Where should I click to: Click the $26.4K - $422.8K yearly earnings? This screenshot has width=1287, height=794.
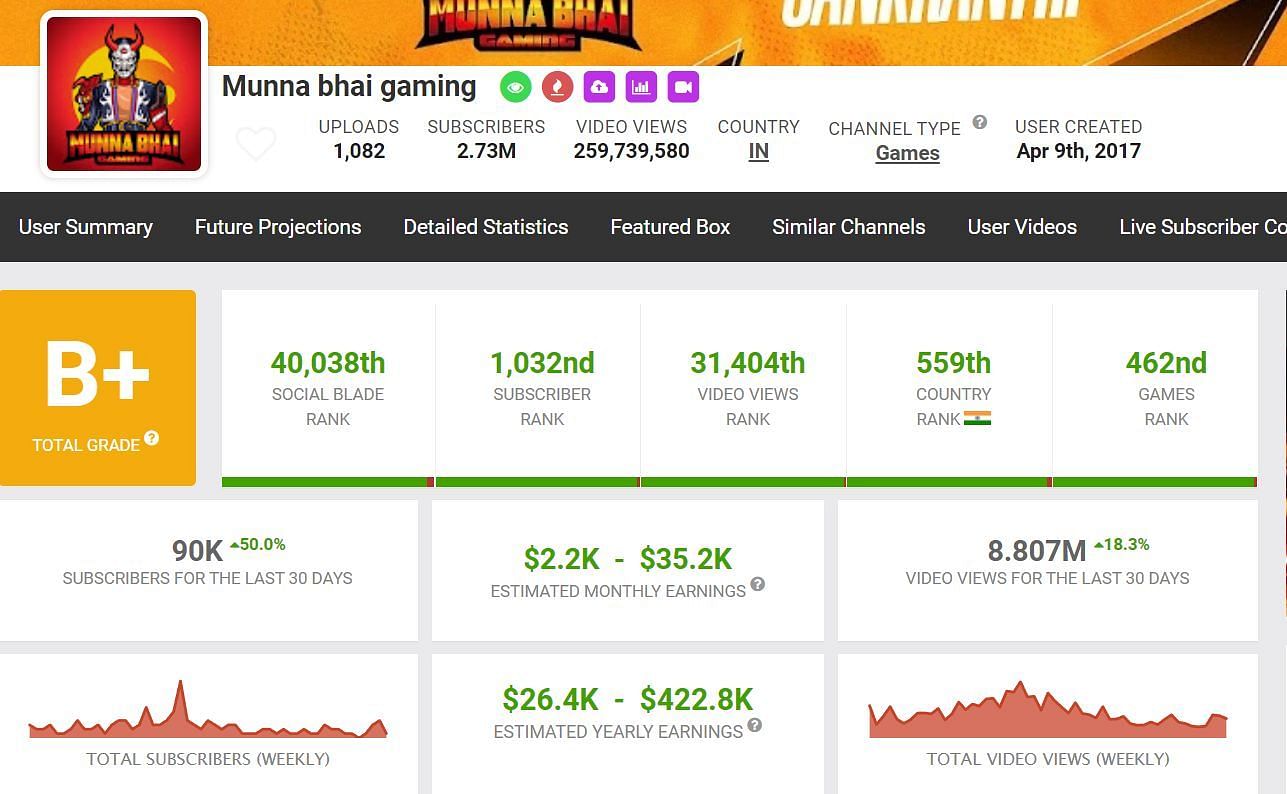pos(628,699)
